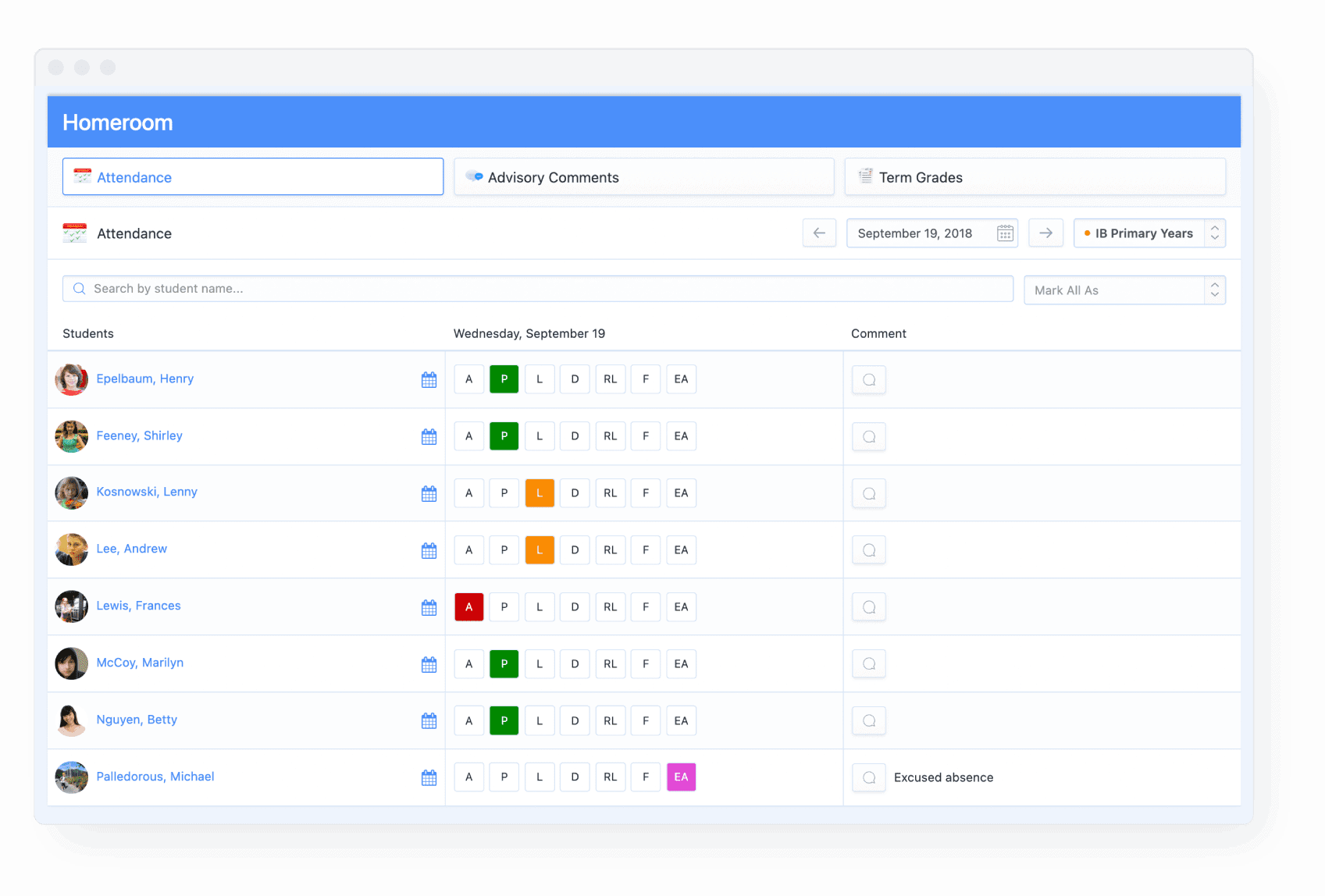Viewport: 1325px width, 896px height.
Task: Add comment for Lewis, Frances
Action: (x=869, y=607)
